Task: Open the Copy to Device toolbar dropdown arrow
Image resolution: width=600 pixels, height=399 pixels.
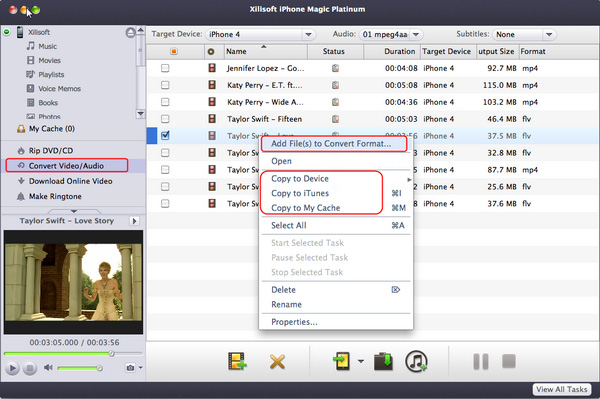Action: pos(360,361)
